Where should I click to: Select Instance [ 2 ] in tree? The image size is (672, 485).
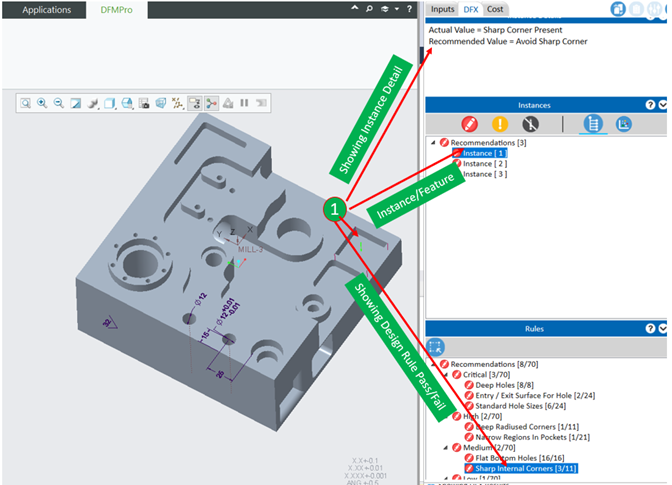[484, 164]
